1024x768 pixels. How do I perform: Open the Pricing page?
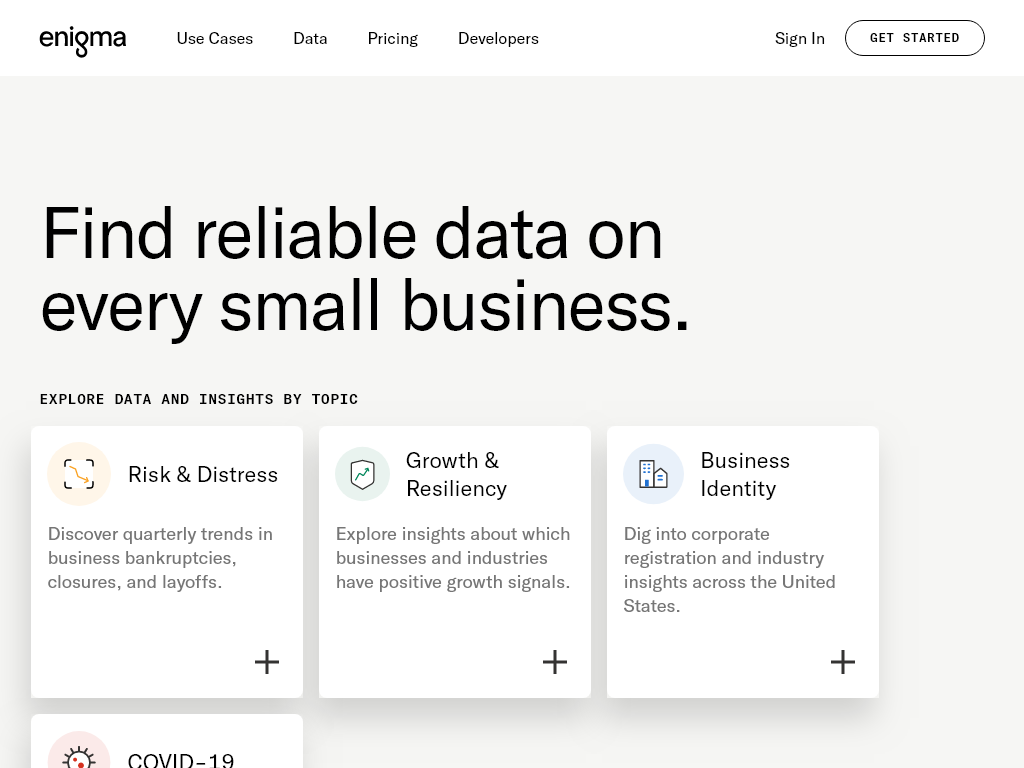tap(392, 38)
